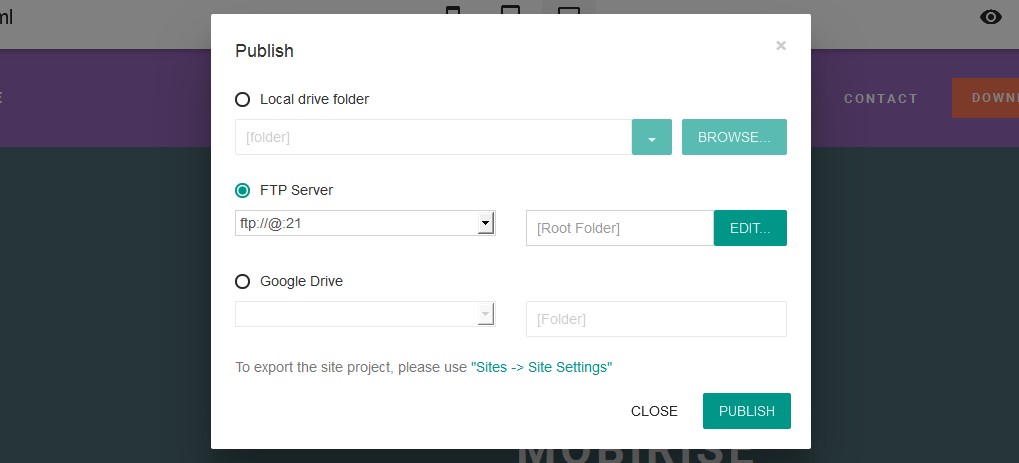The height and width of the screenshot is (463, 1019).
Task: Expand the ftp://@:21 server dropdown
Action: [485, 223]
